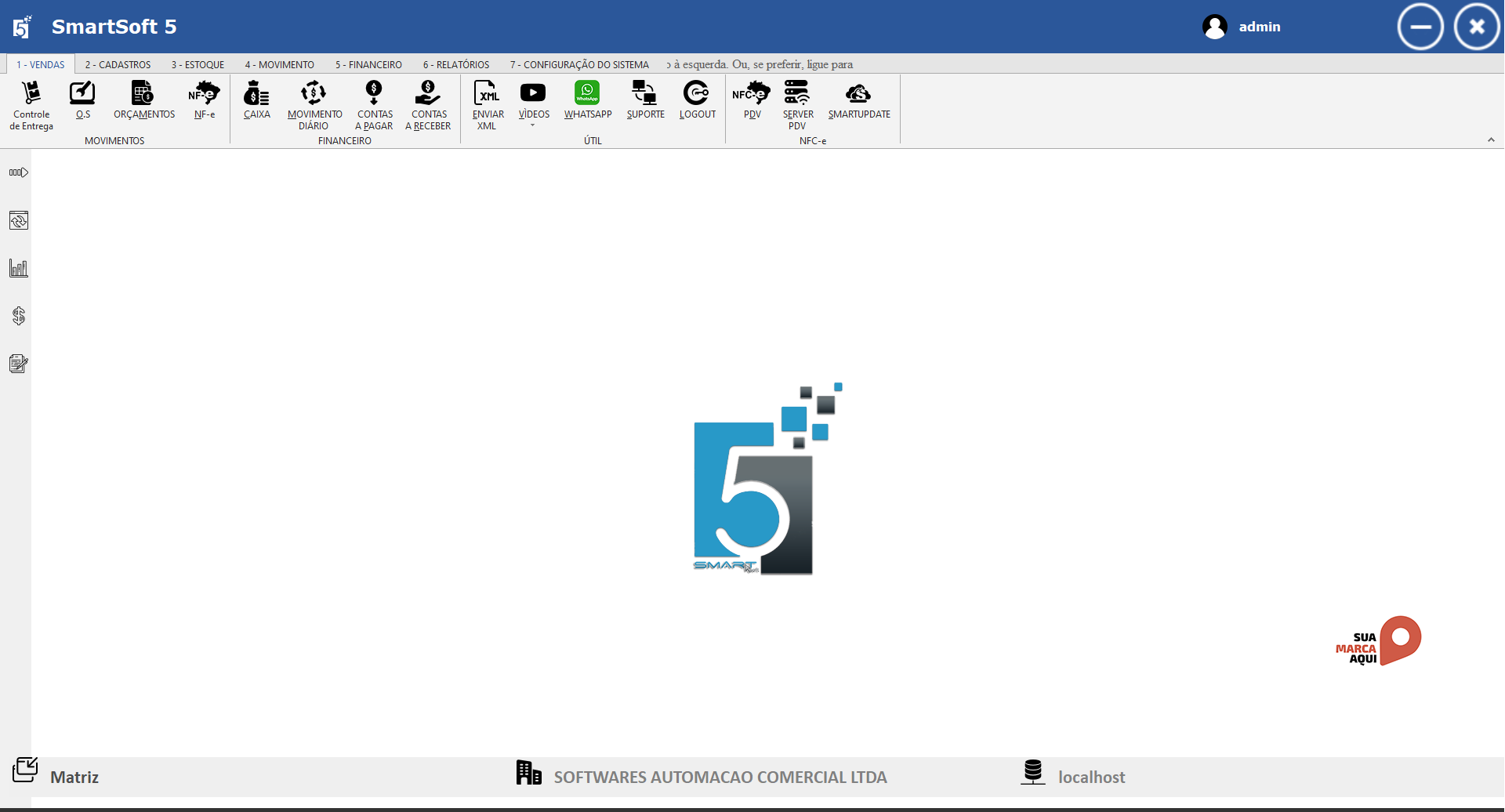Open the O.S service orders tool
Viewport: 1505px width, 812px height.
coord(82,100)
